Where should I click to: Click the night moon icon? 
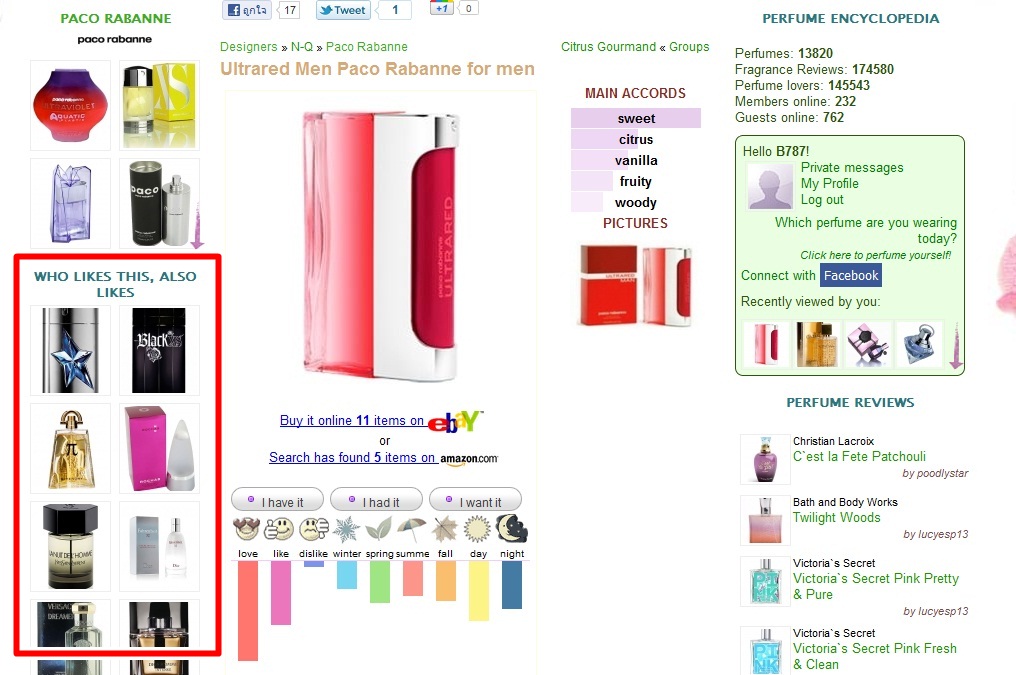click(512, 529)
